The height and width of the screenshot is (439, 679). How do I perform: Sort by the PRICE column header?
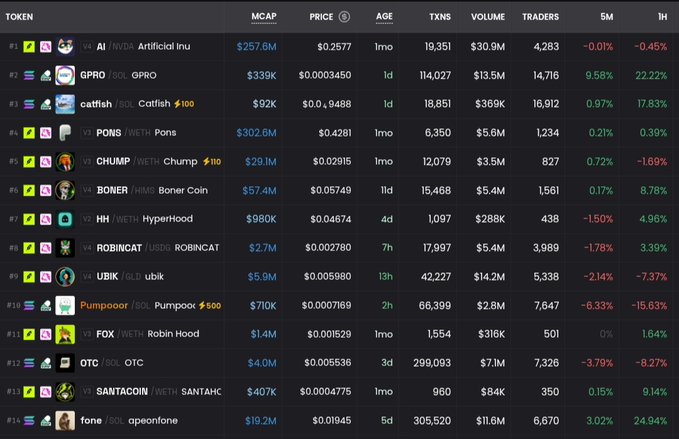coord(321,17)
